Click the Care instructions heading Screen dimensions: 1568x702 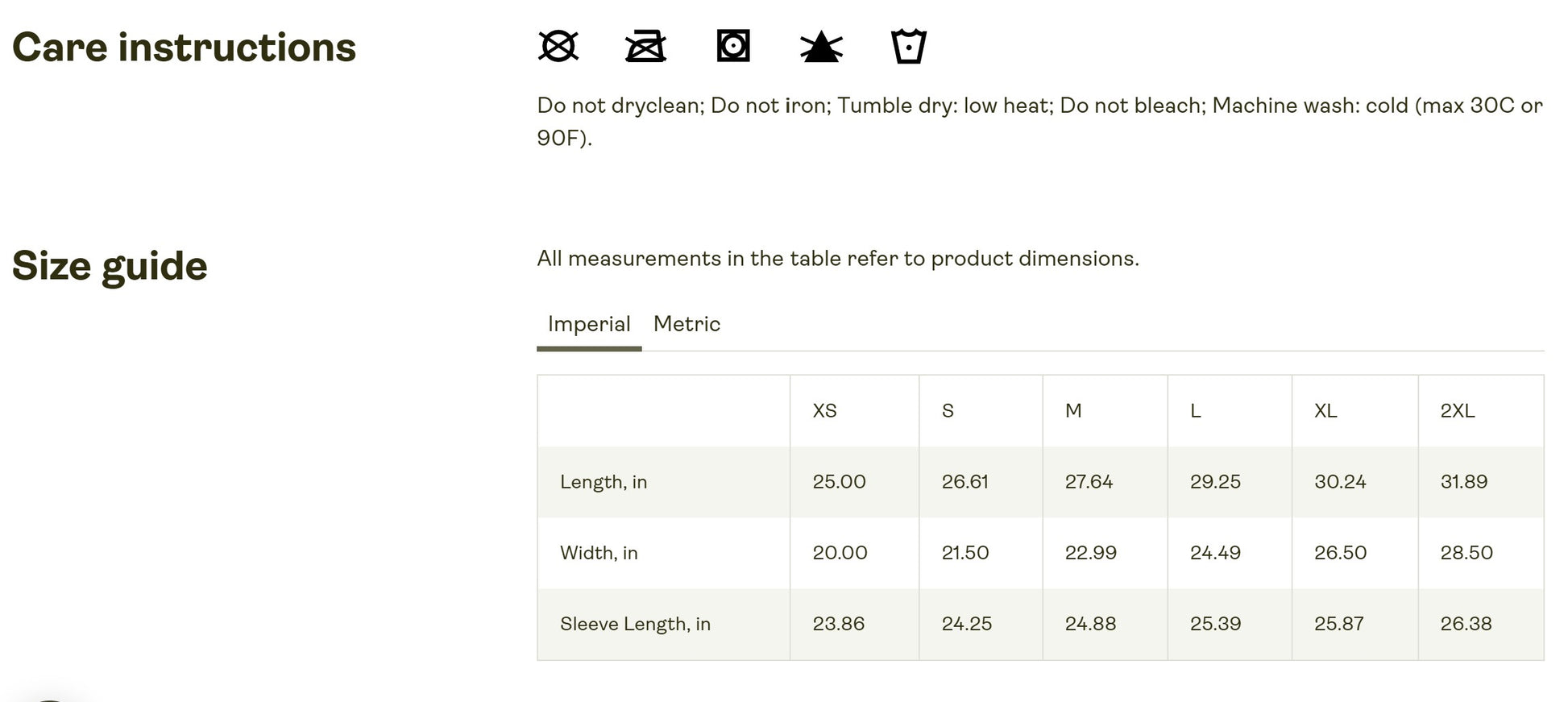click(x=184, y=48)
